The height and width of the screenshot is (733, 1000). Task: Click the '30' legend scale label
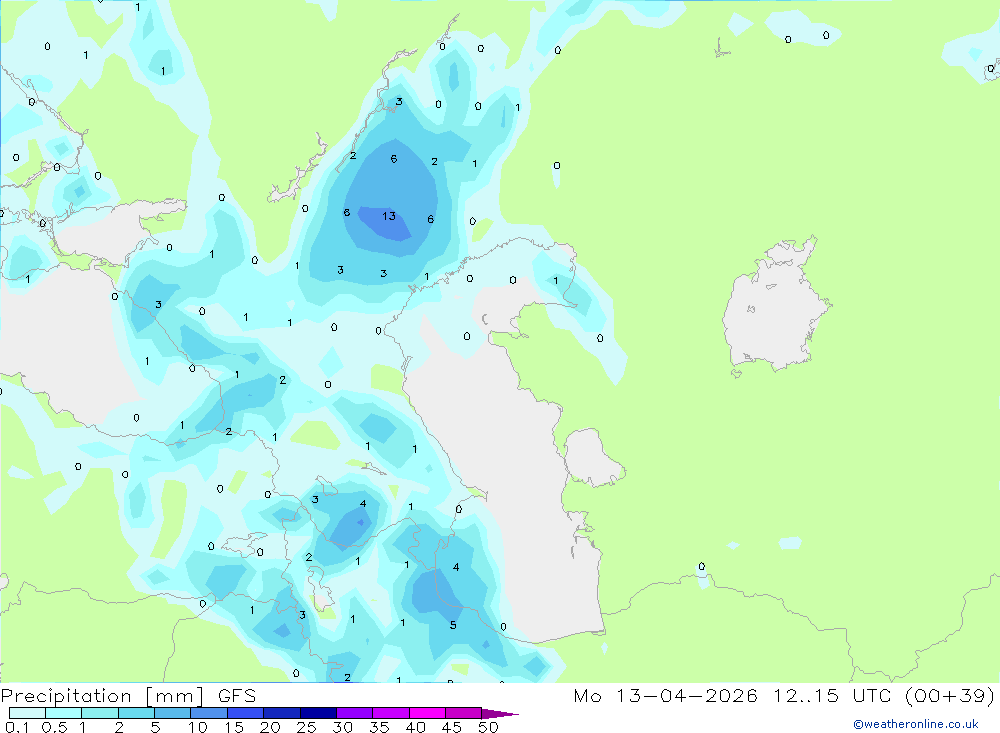coord(343,727)
